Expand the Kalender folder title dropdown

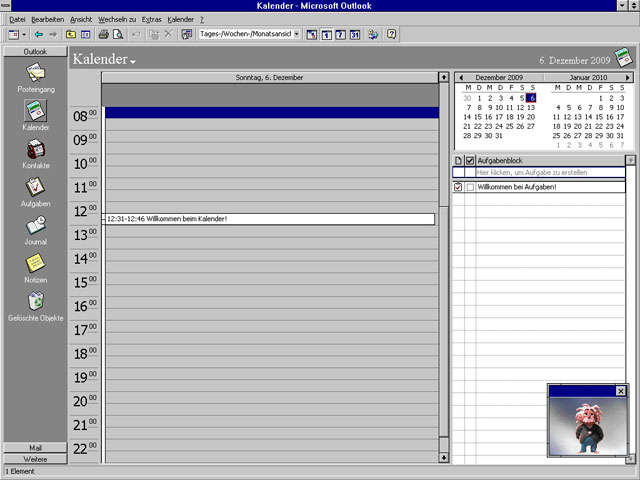[133, 63]
